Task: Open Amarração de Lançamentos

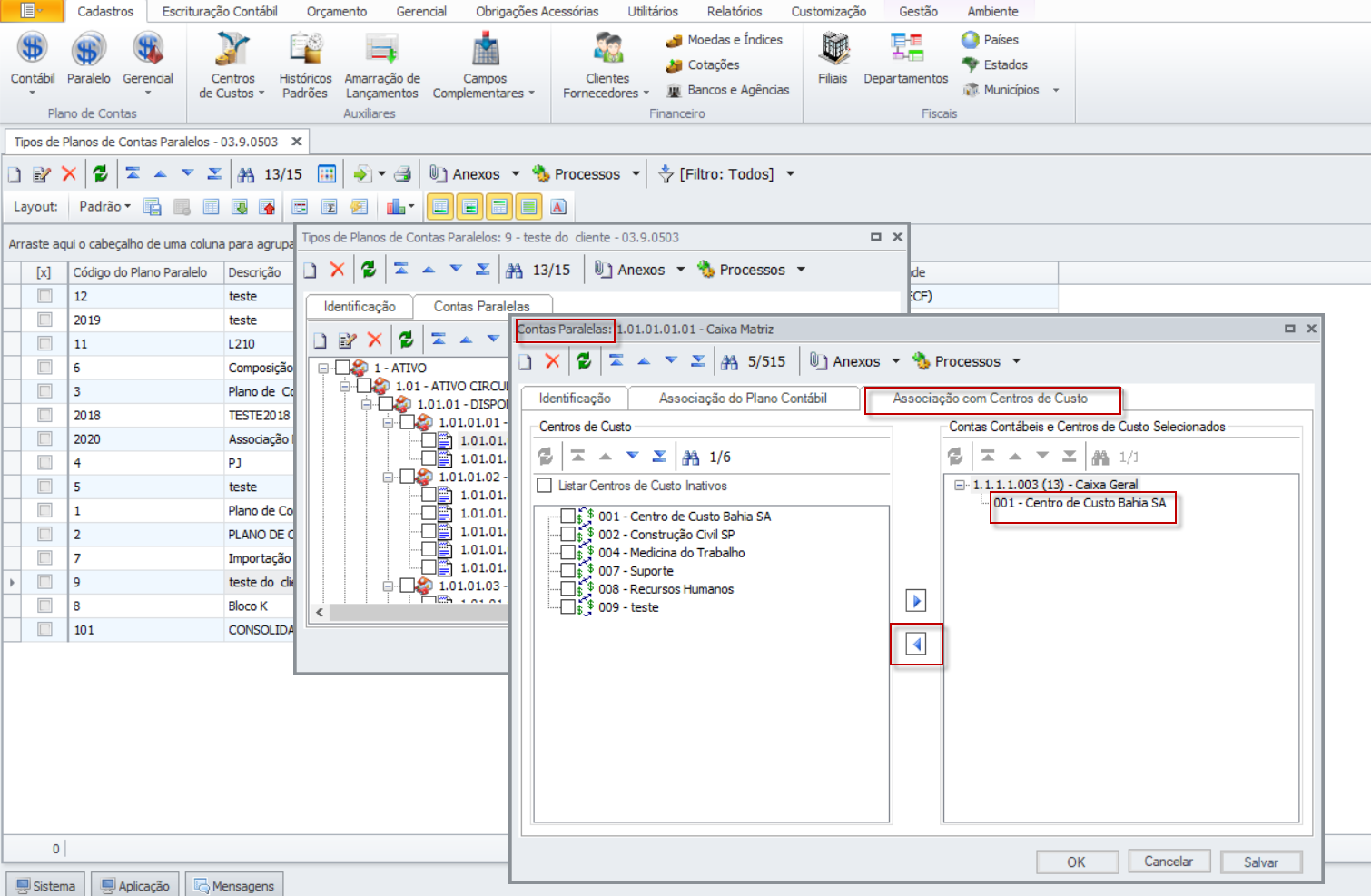Action: (382, 65)
